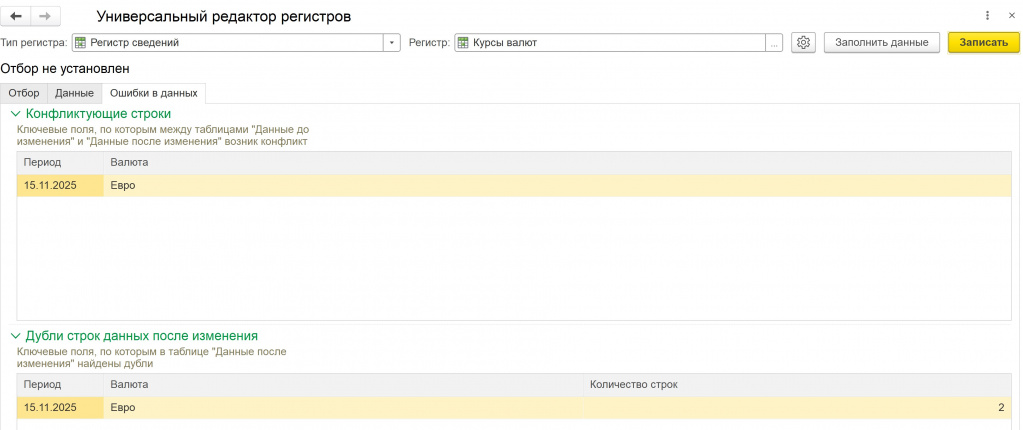
Task: Collapse the Дубли строк данных section
Action: point(15,336)
